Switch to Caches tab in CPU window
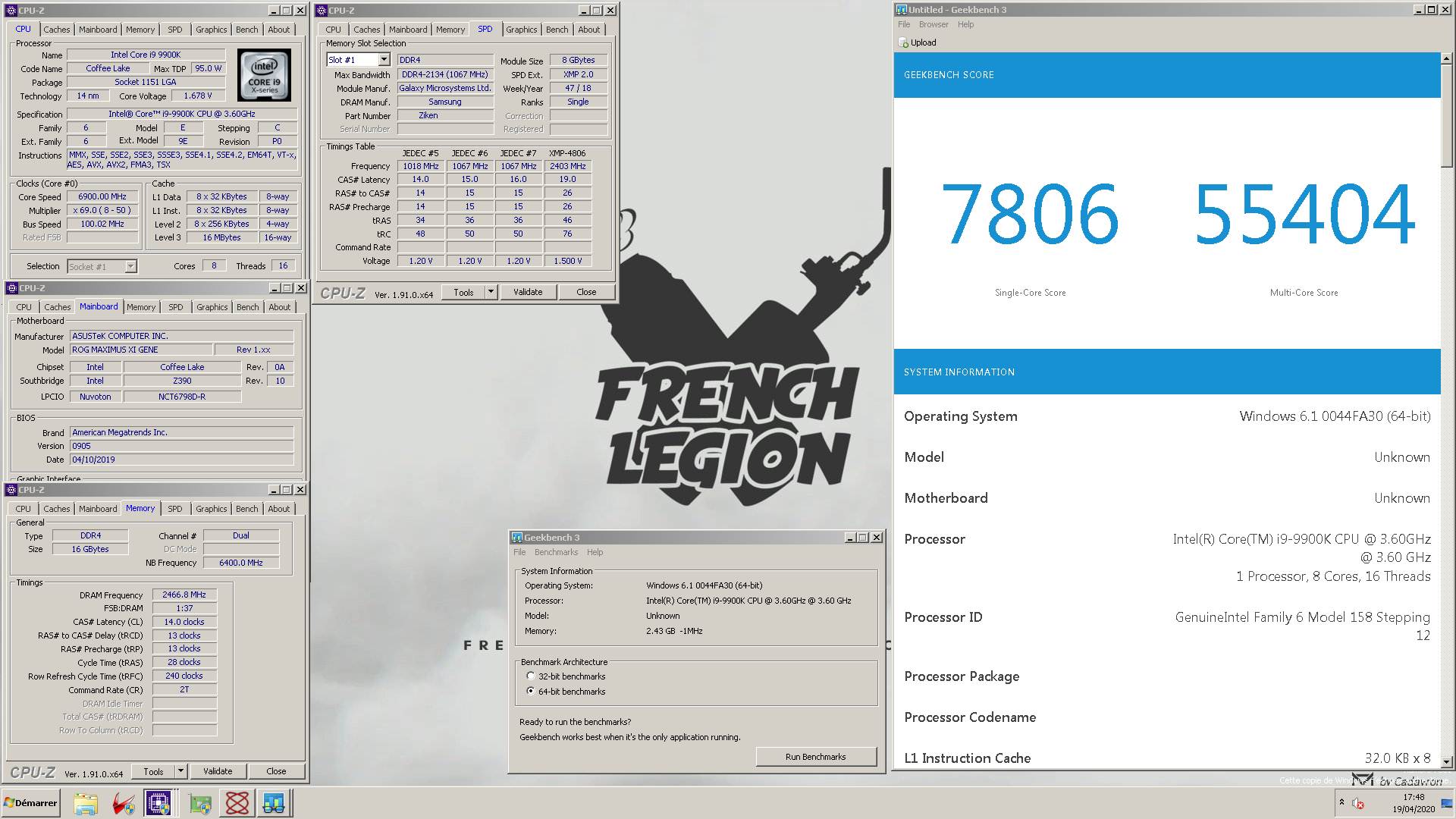Viewport: 1456px width, 819px height. tap(57, 30)
